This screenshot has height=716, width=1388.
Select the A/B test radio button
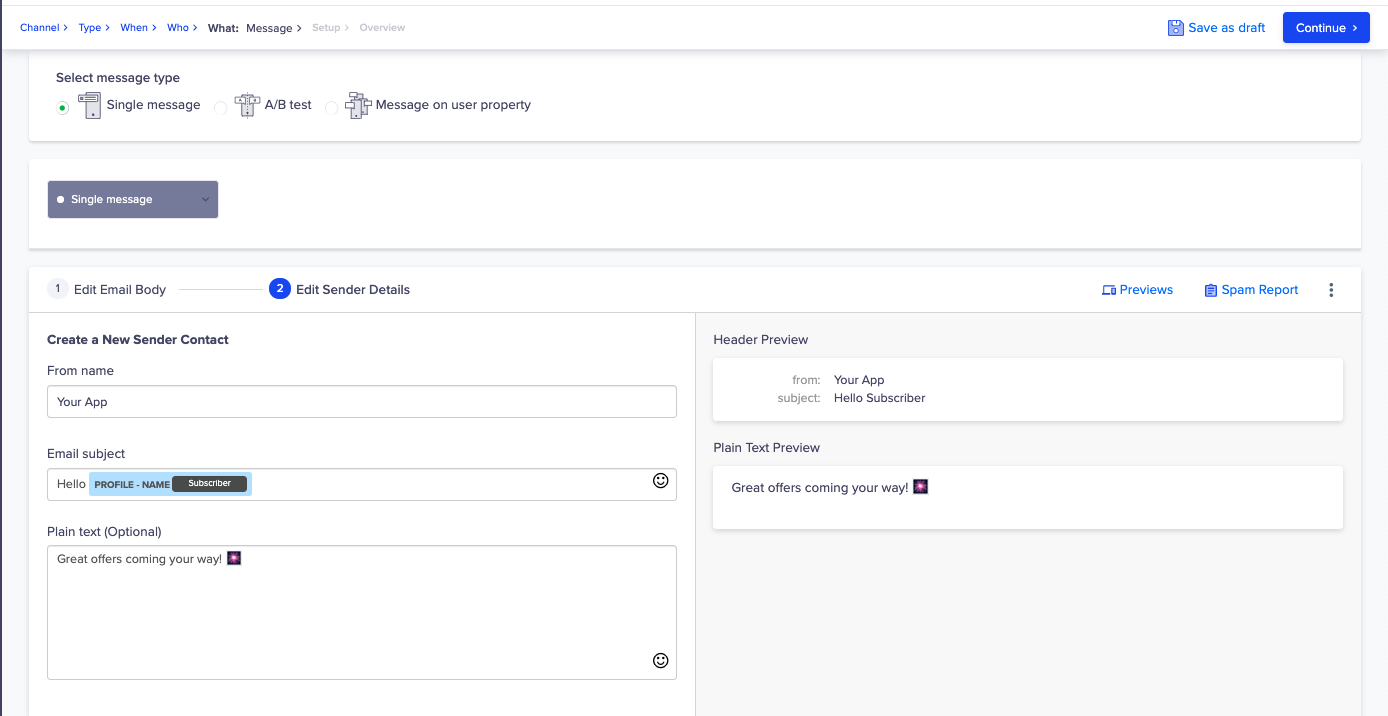tap(220, 108)
